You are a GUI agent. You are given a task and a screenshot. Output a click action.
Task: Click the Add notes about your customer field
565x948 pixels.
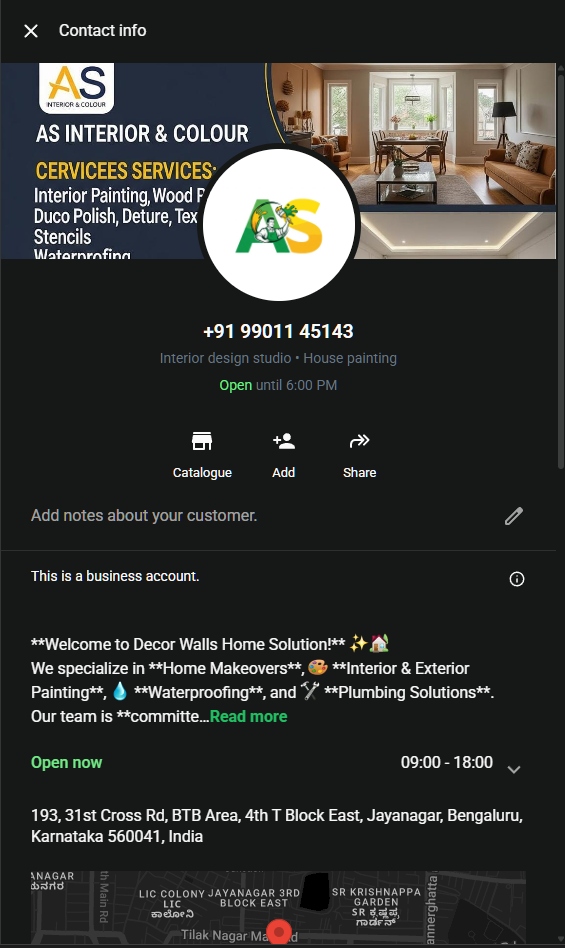(x=144, y=516)
